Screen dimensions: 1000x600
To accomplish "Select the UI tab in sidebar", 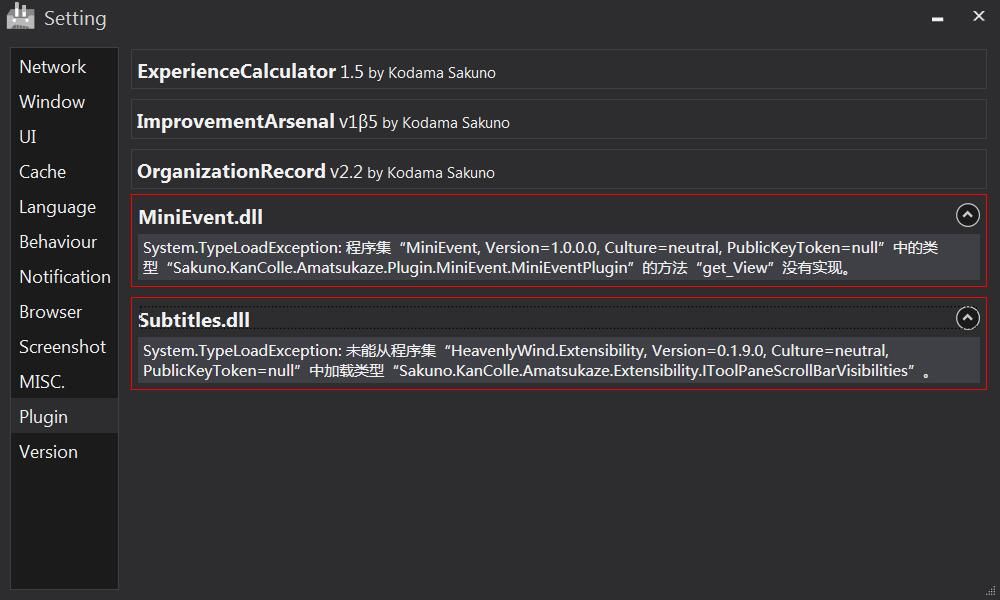I will click(64, 136).
